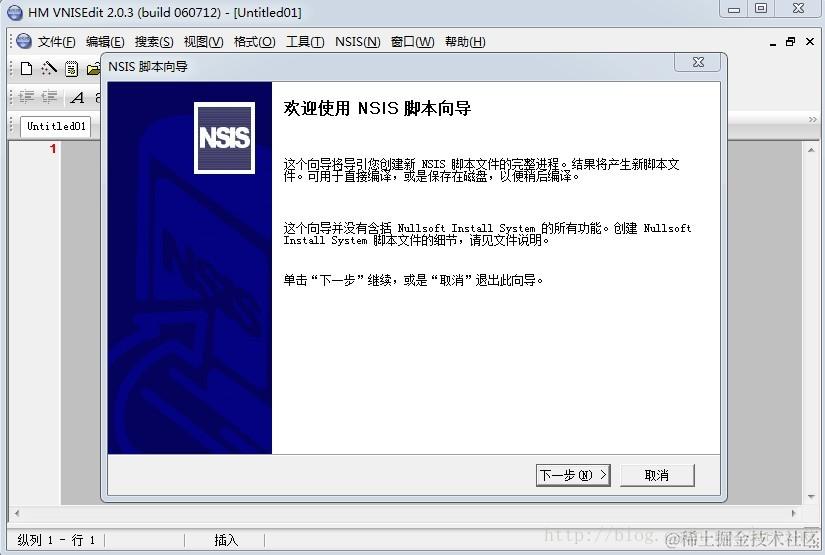Open the 格式(O) menu
Screen dimensions: 825x555
point(254,42)
